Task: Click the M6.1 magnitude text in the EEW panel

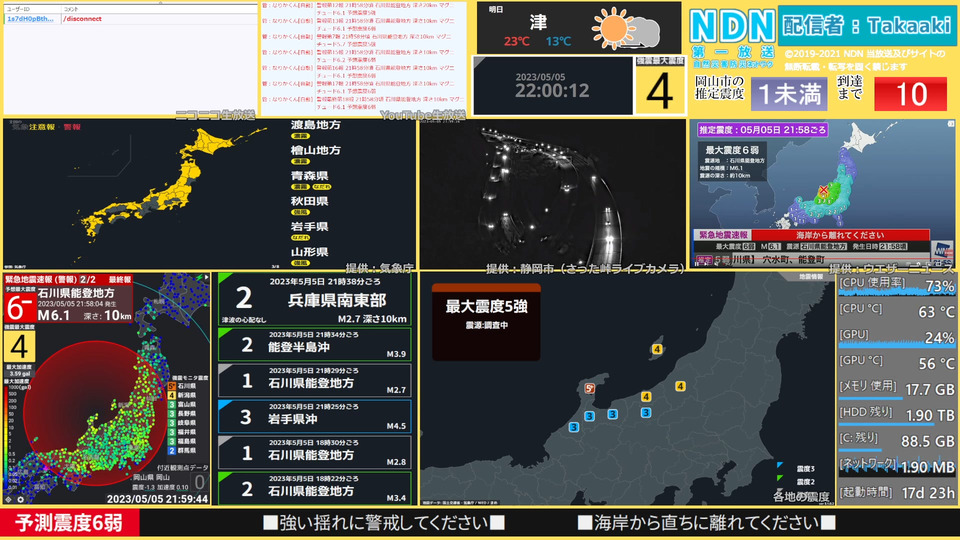Action: [x=54, y=315]
